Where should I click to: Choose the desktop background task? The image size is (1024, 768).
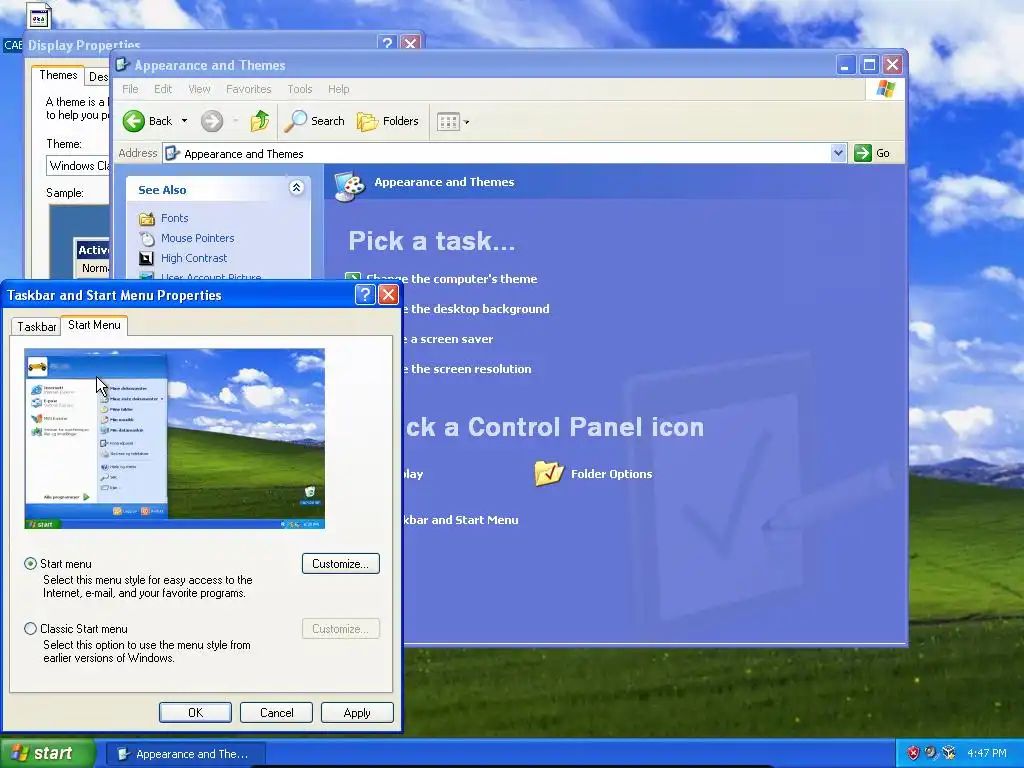pos(477,309)
